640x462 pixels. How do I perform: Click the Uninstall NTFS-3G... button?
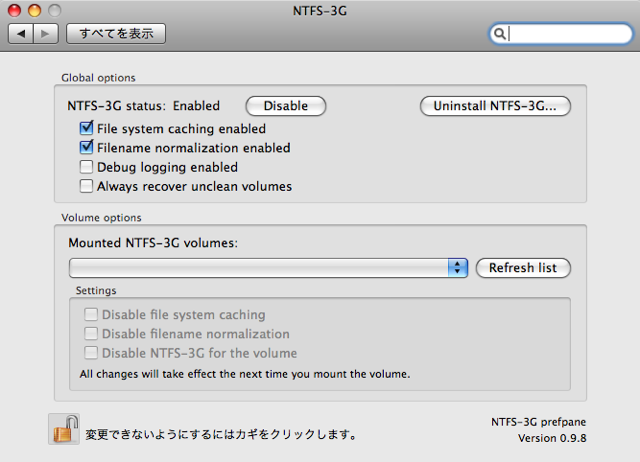pos(495,106)
